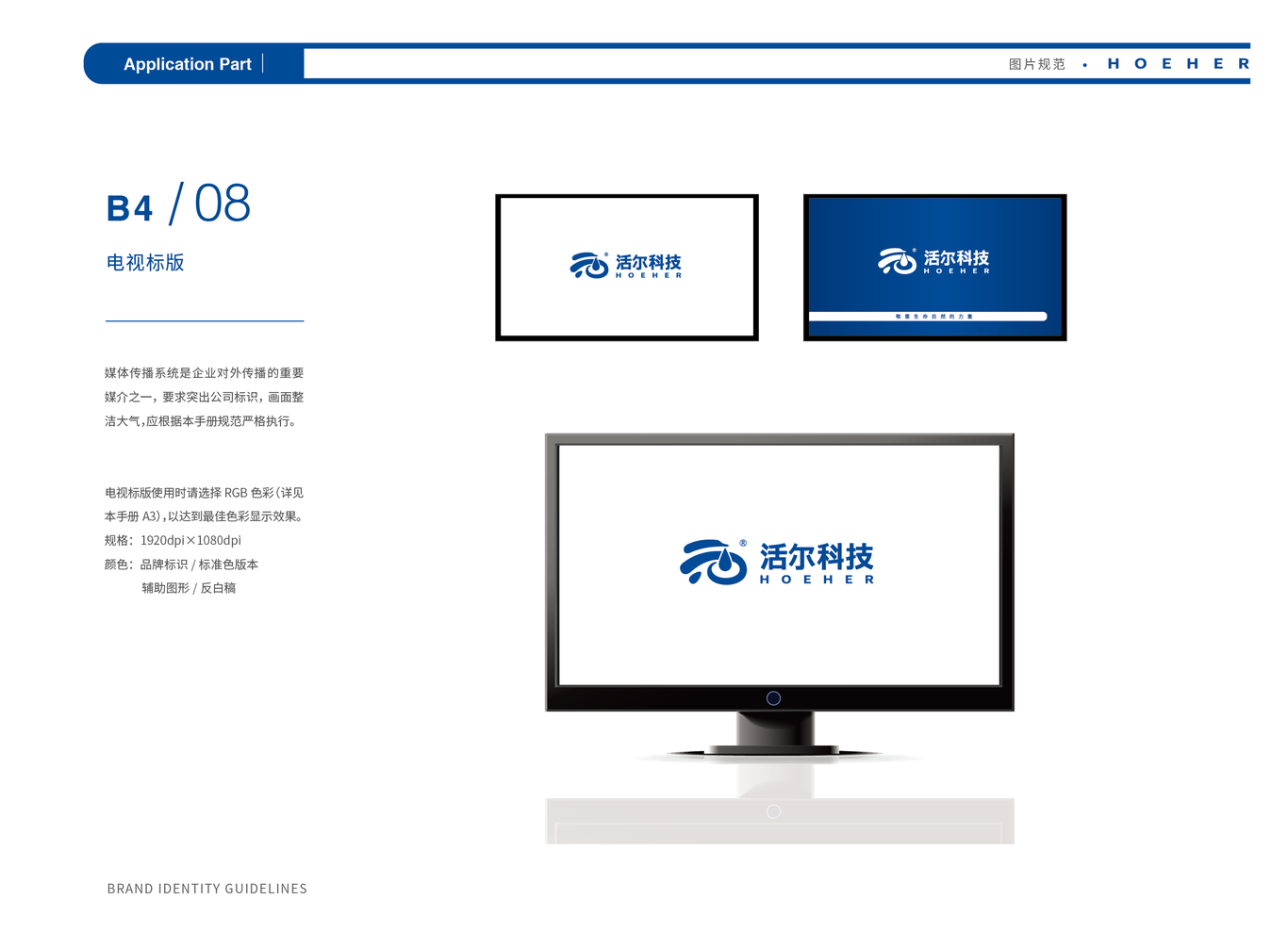Click the line starting 电视标版使用时
1288x949 pixels.
pos(204,493)
